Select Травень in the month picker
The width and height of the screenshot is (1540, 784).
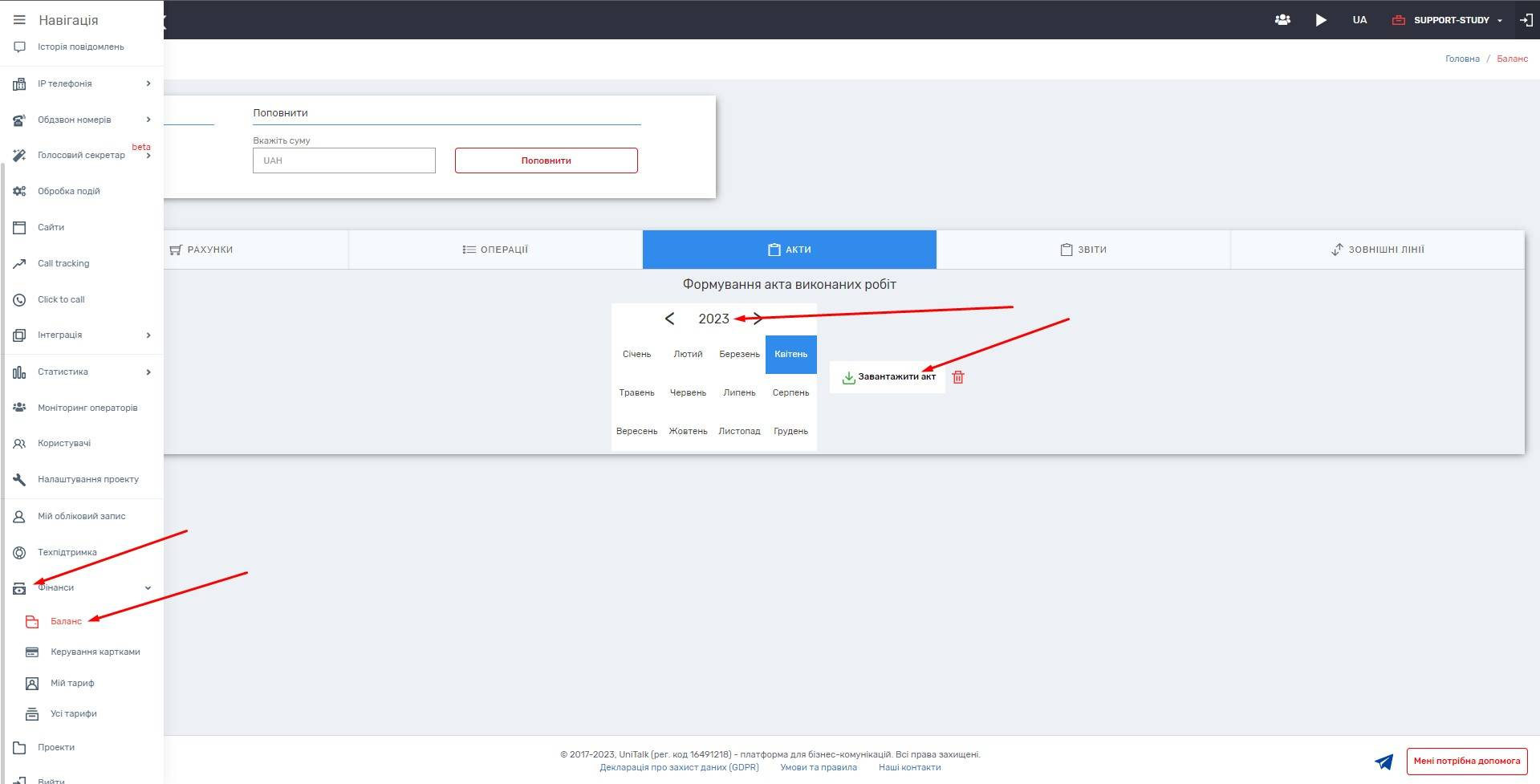point(636,392)
